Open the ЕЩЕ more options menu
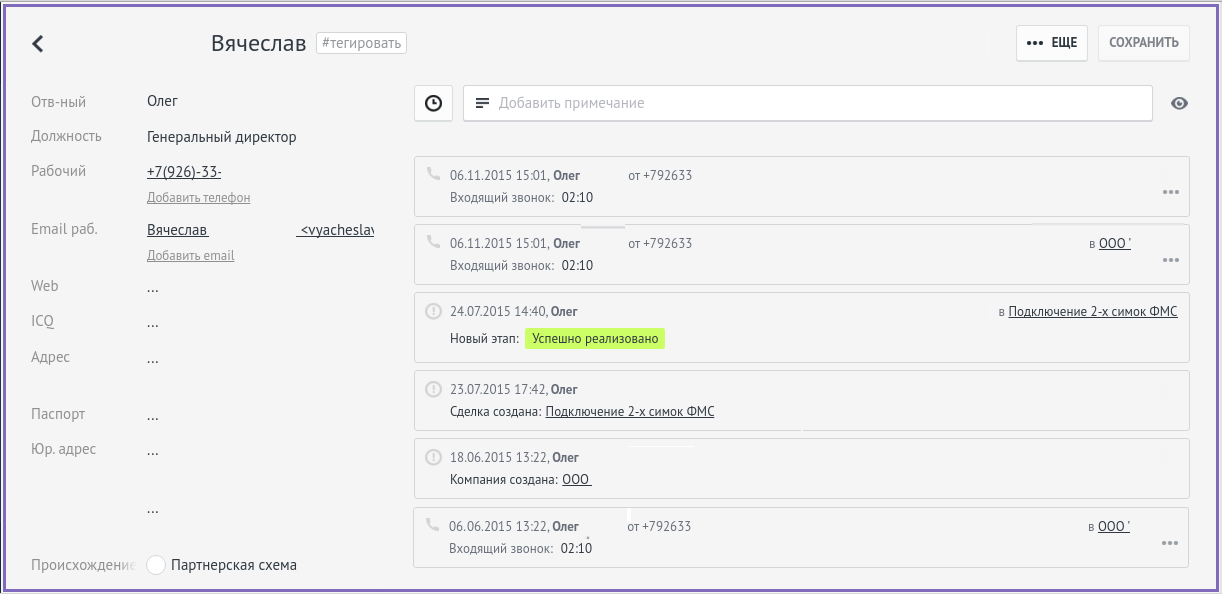 1052,43
